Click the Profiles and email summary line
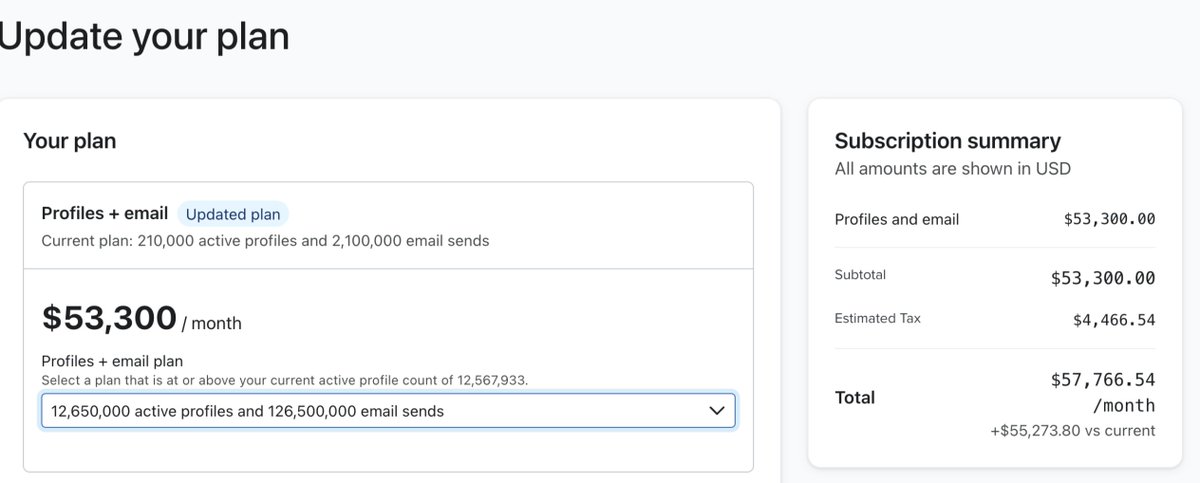 (995, 219)
